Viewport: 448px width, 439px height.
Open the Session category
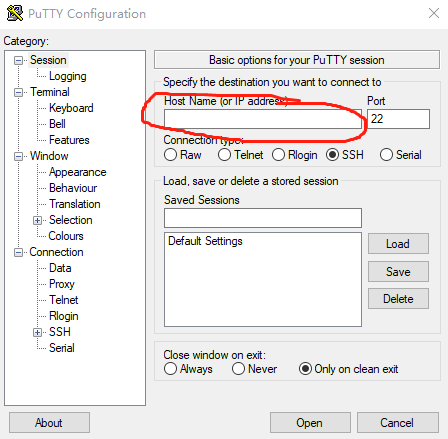[x=48, y=60]
